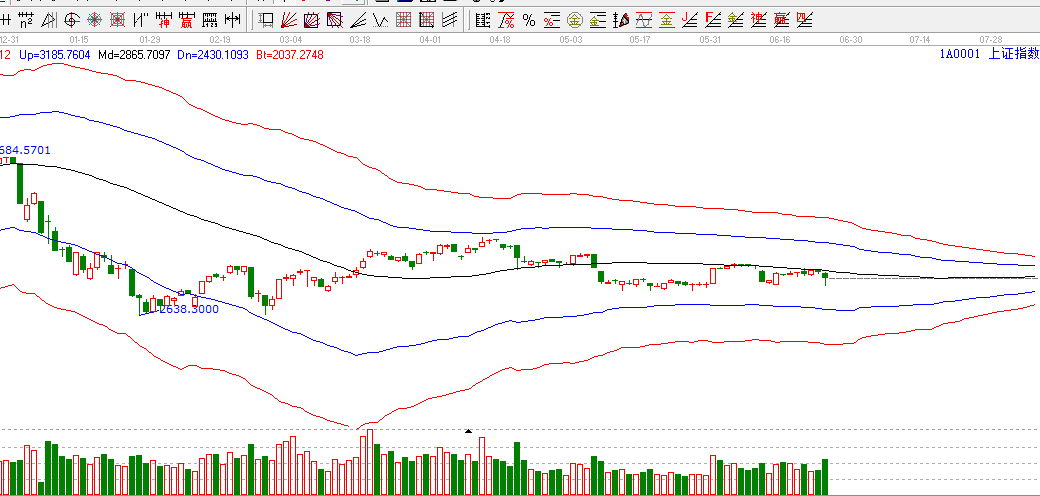Choose the dotted grid tool icon

[x=210, y=19]
